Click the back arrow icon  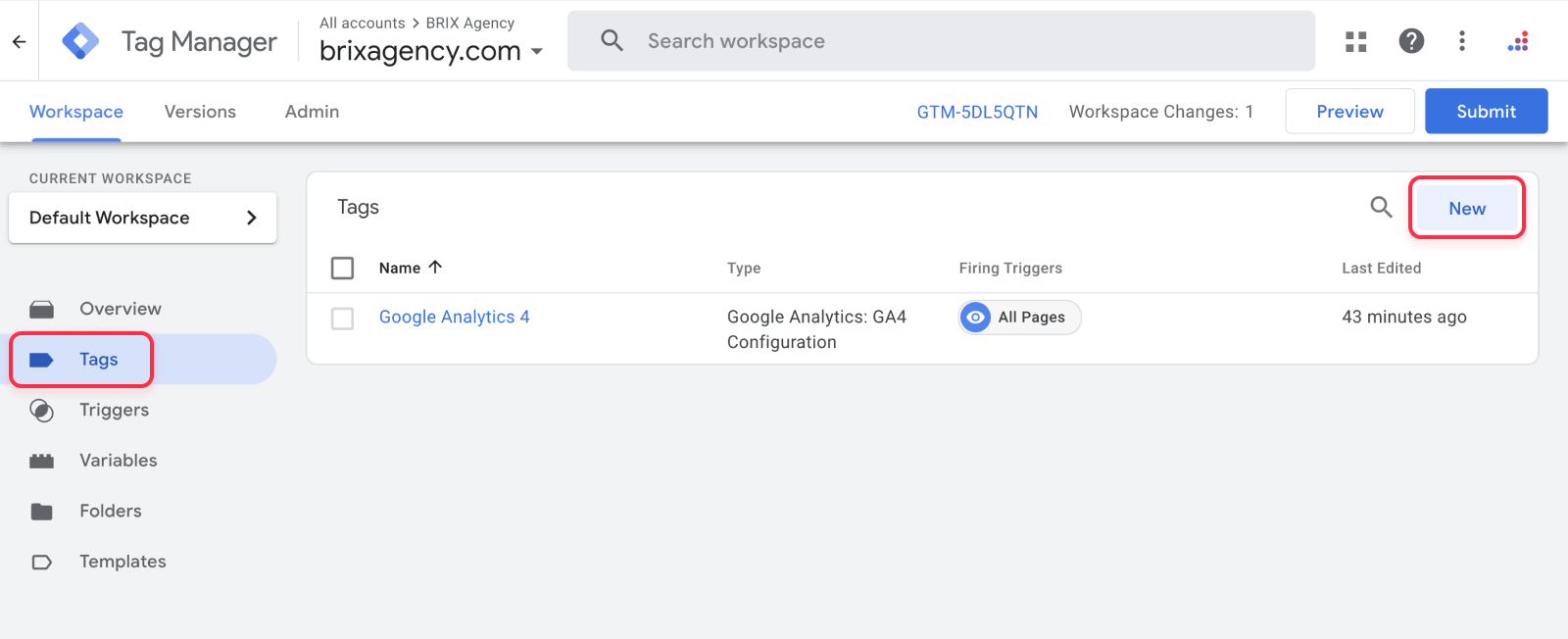[x=19, y=41]
